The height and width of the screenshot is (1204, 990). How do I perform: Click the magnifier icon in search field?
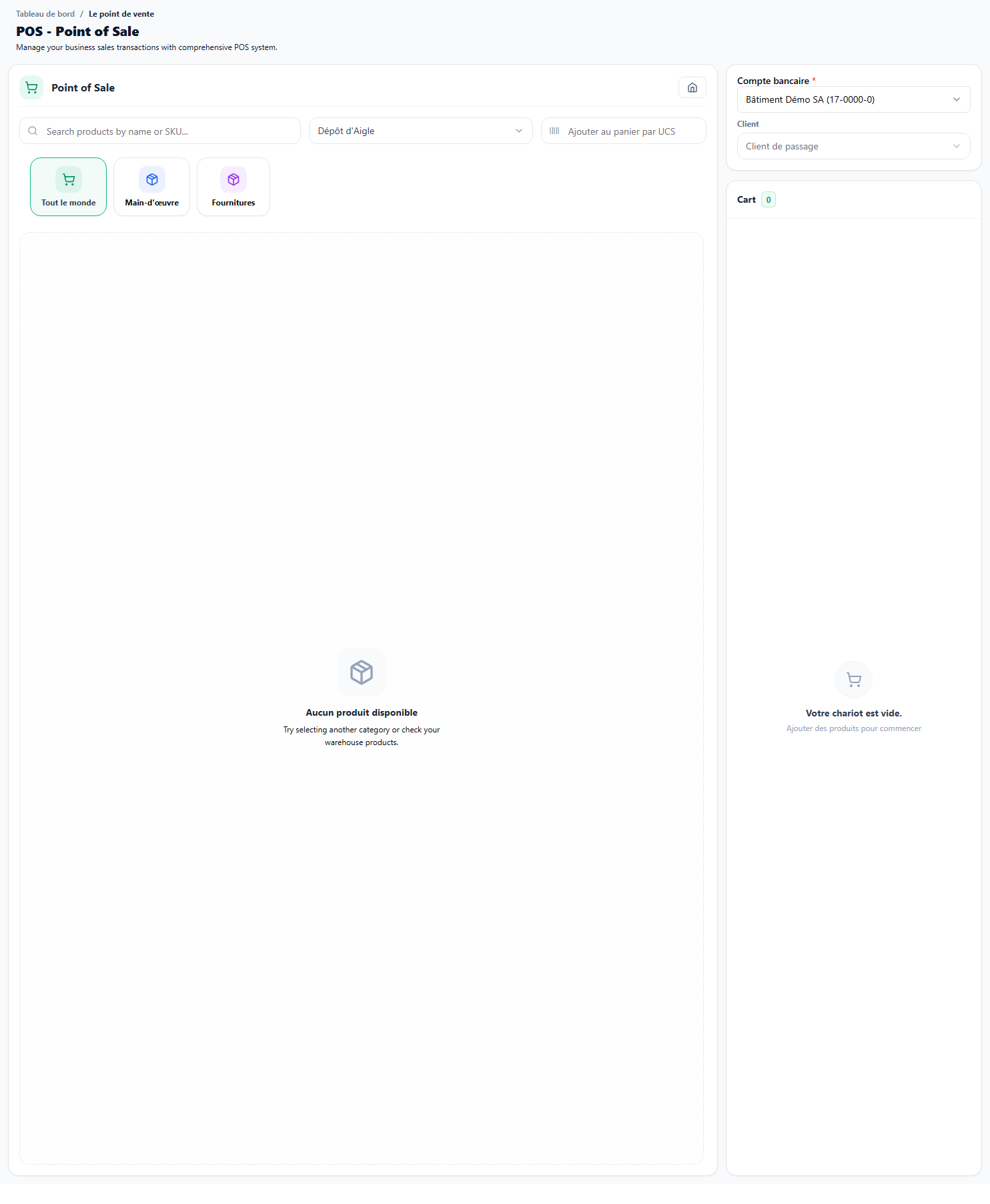tap(33, 131)
